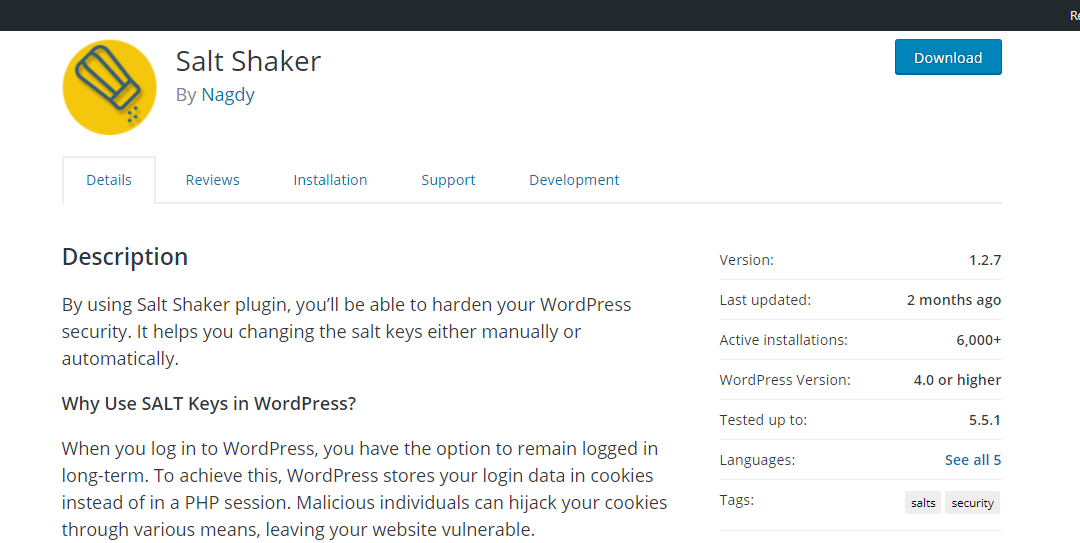Select the Details tab

109,180
